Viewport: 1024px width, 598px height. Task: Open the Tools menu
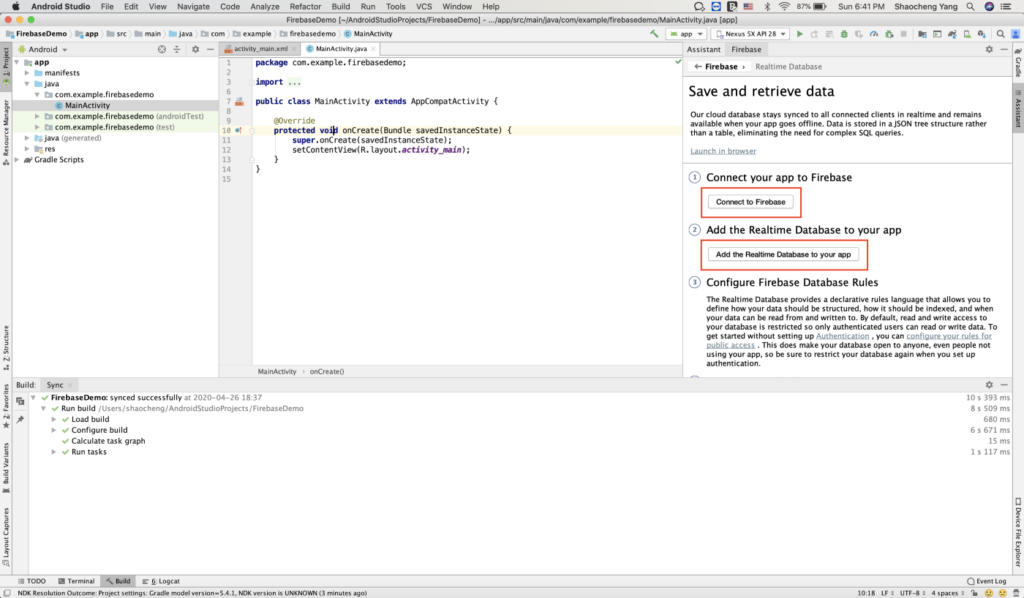[x=396, y=7]
